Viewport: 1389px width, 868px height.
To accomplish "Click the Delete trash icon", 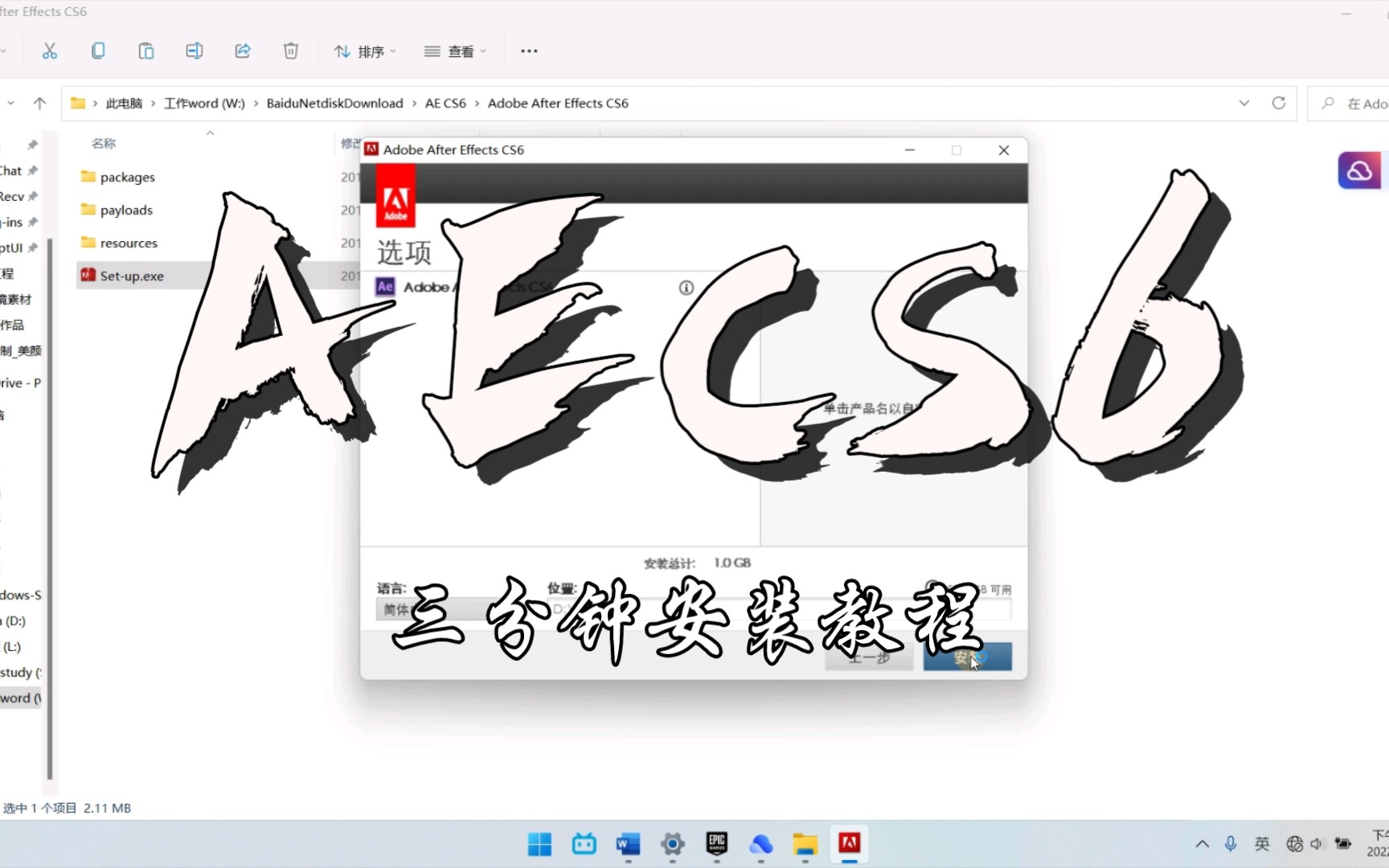I will pos(291,51).
